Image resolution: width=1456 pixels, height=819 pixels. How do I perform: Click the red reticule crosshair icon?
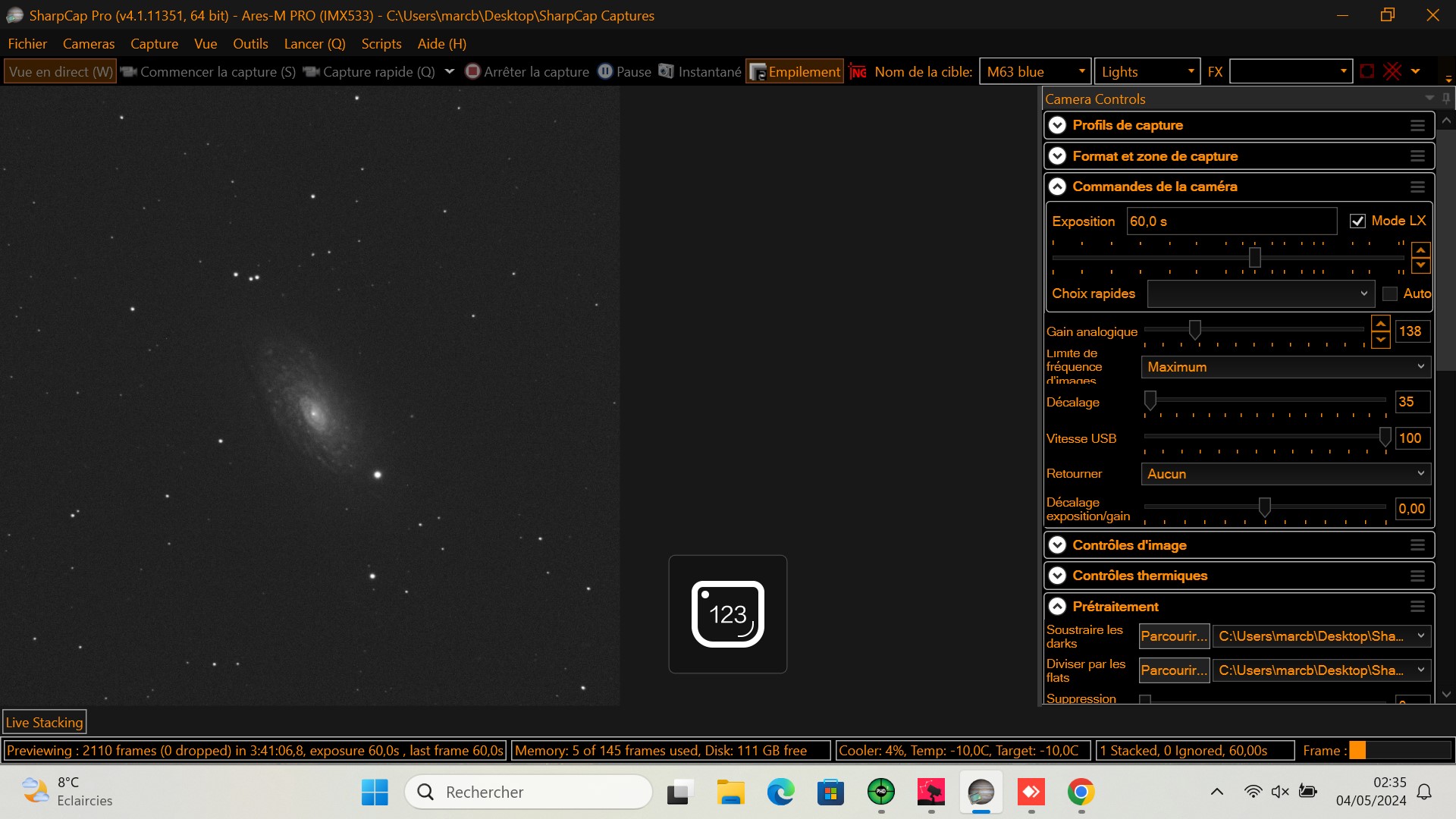point(1392,71)
